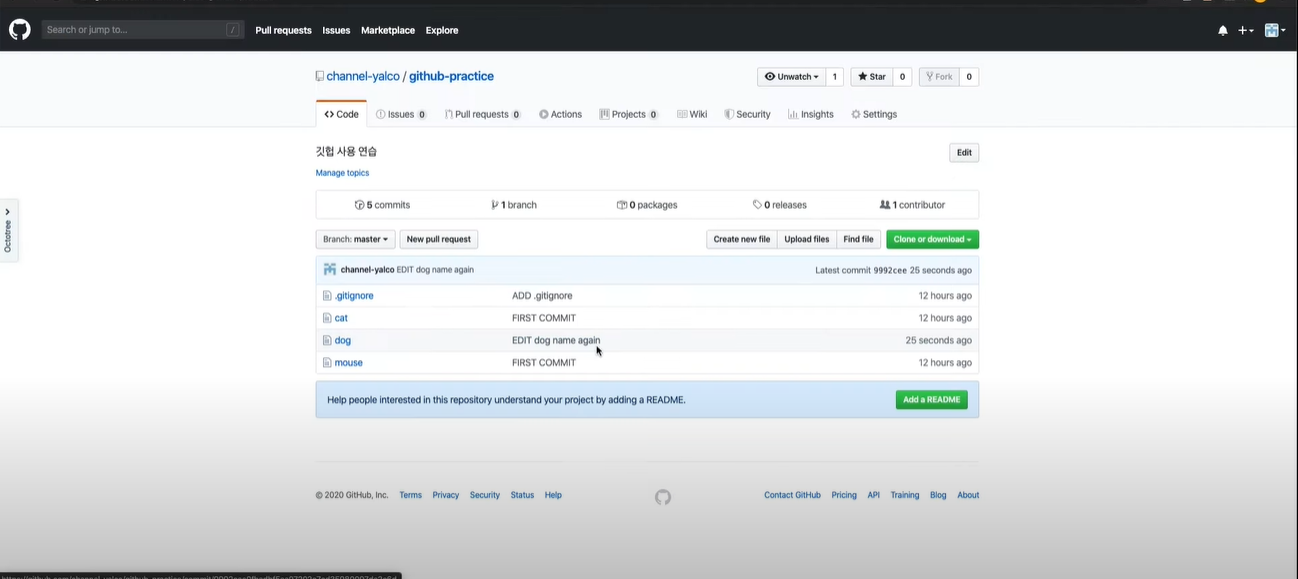Open latest commit hash 9992cee

(889, 270)
